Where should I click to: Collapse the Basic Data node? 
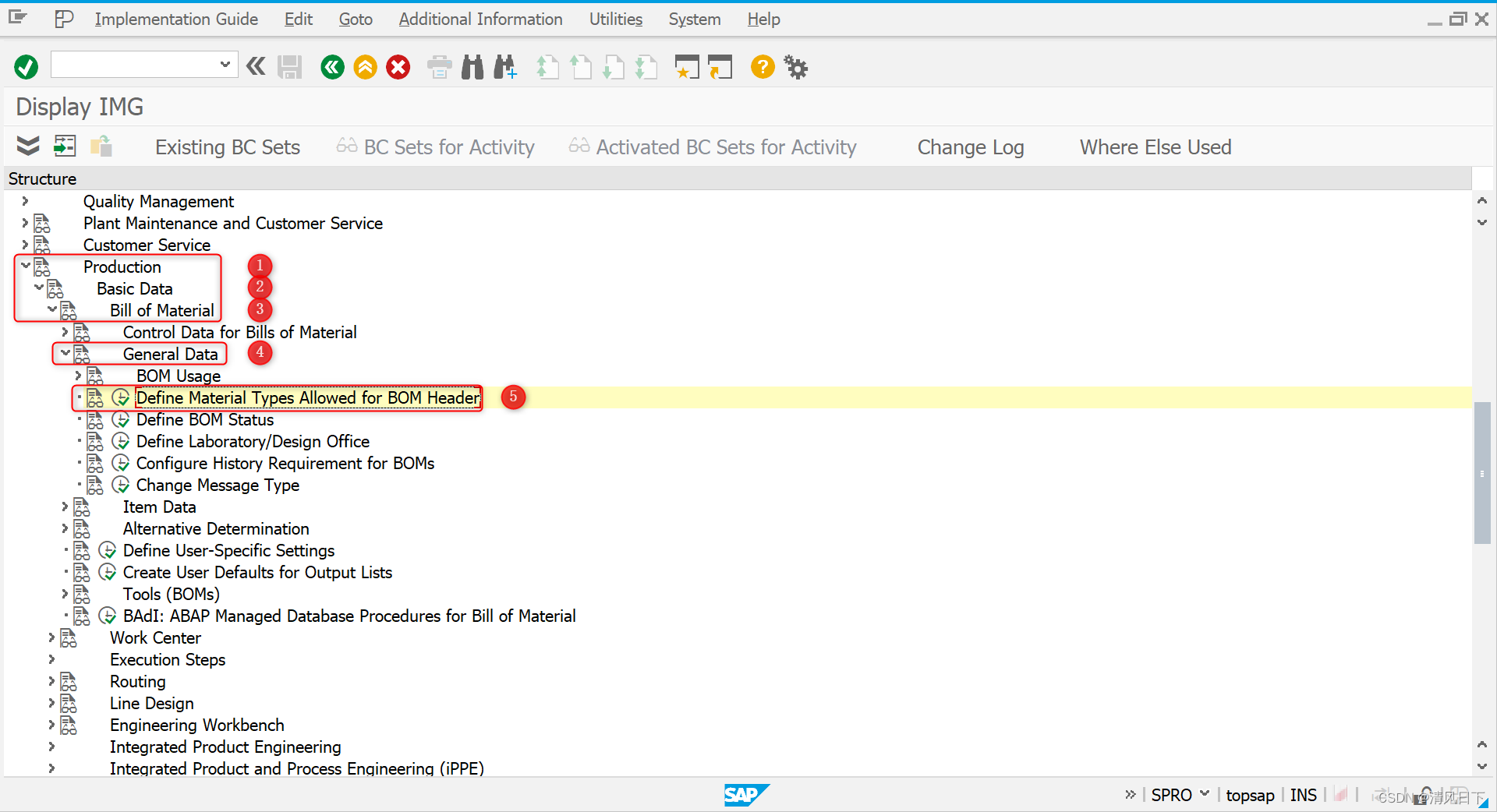(39, 288)
